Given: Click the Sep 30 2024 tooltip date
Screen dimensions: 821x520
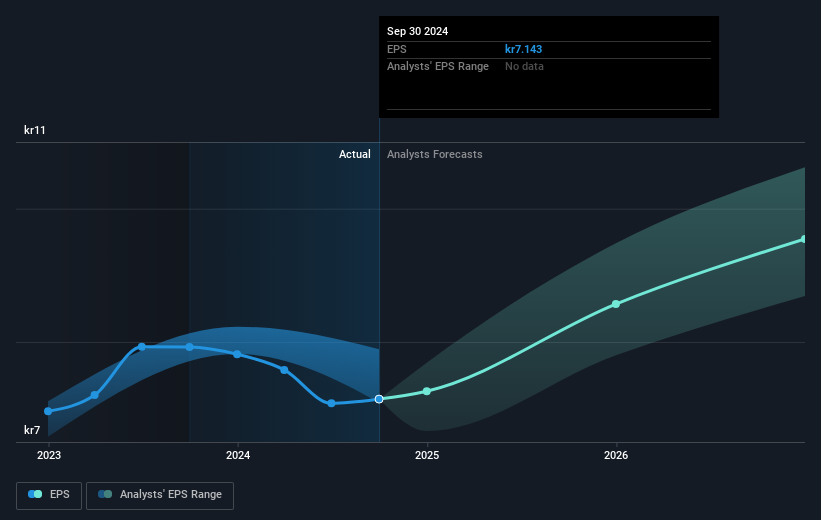Looking at the screenshot, I should (417, 31).
